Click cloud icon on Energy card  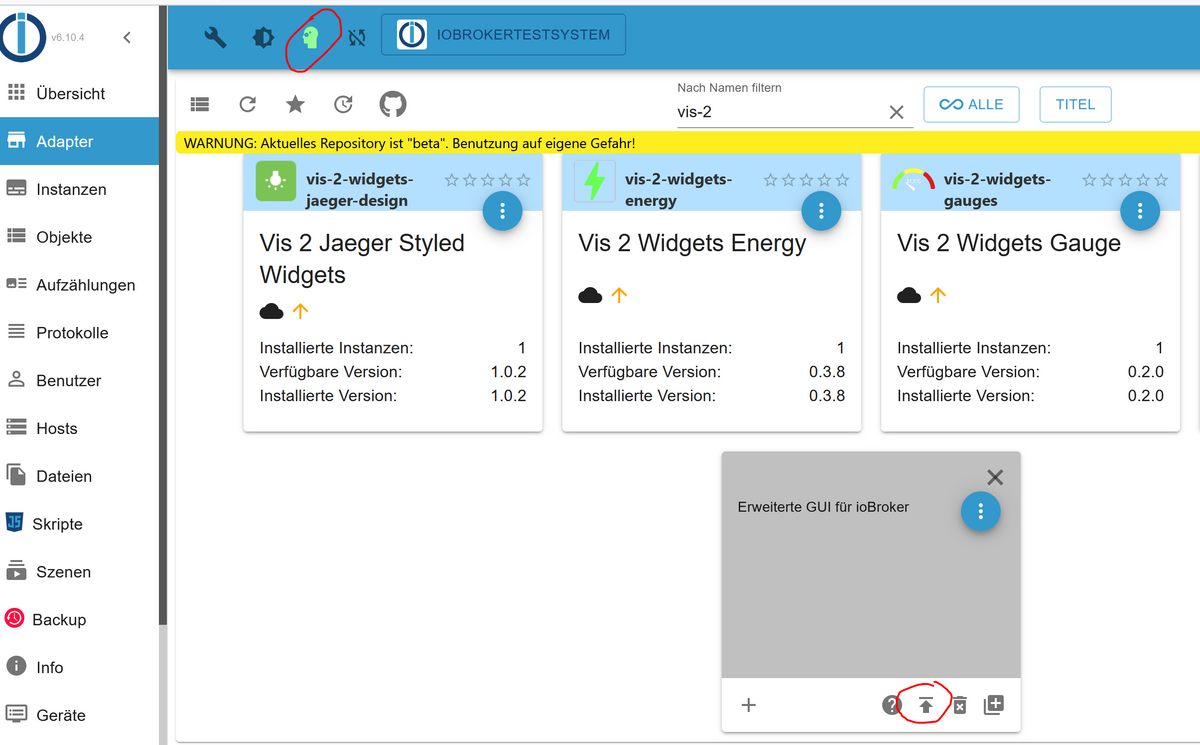(x=591, y=295)
